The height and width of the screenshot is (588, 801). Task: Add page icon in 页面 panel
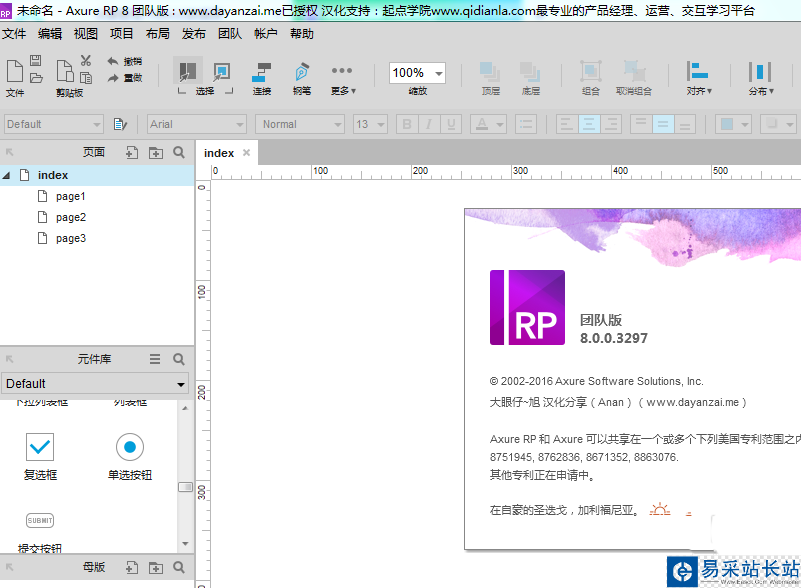coord(132,152)
